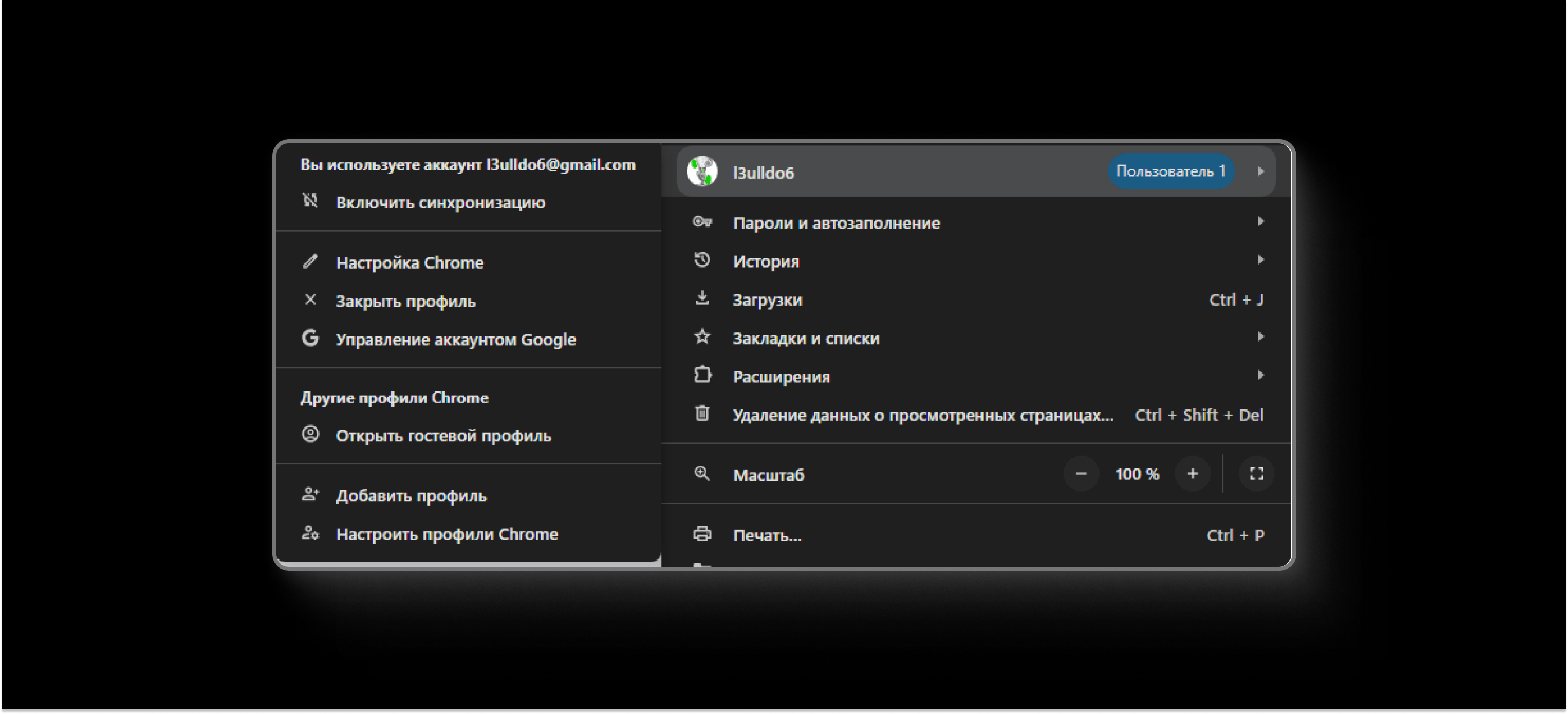Viewport: 1568px width, 714px height.
Task: Click the История clock icon
Action: tap(702, 261)
